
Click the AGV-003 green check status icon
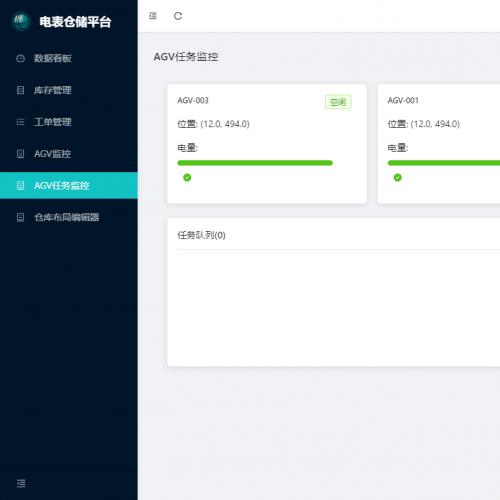point(187,177)
